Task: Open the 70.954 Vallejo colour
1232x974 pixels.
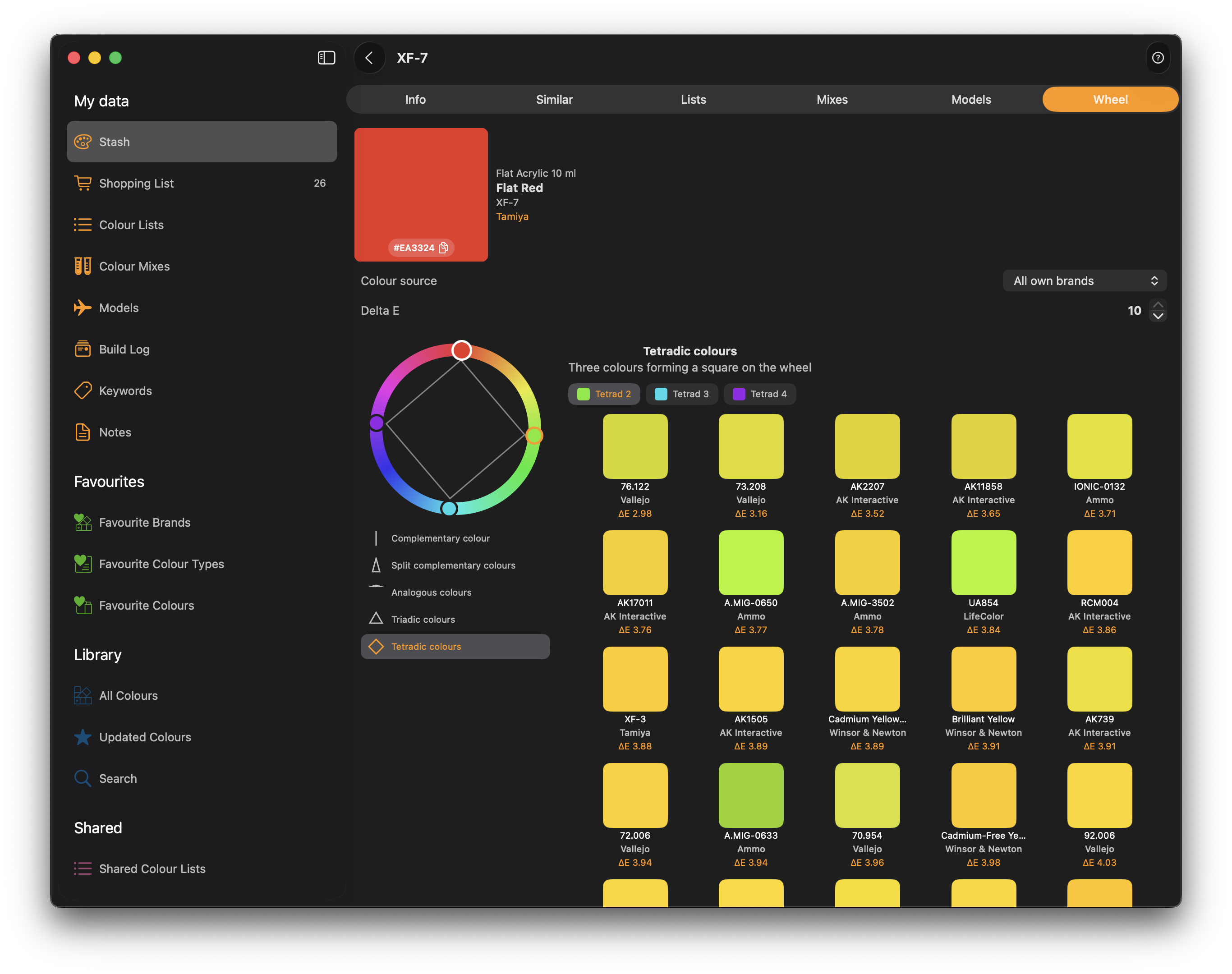Action: (867, 795)
